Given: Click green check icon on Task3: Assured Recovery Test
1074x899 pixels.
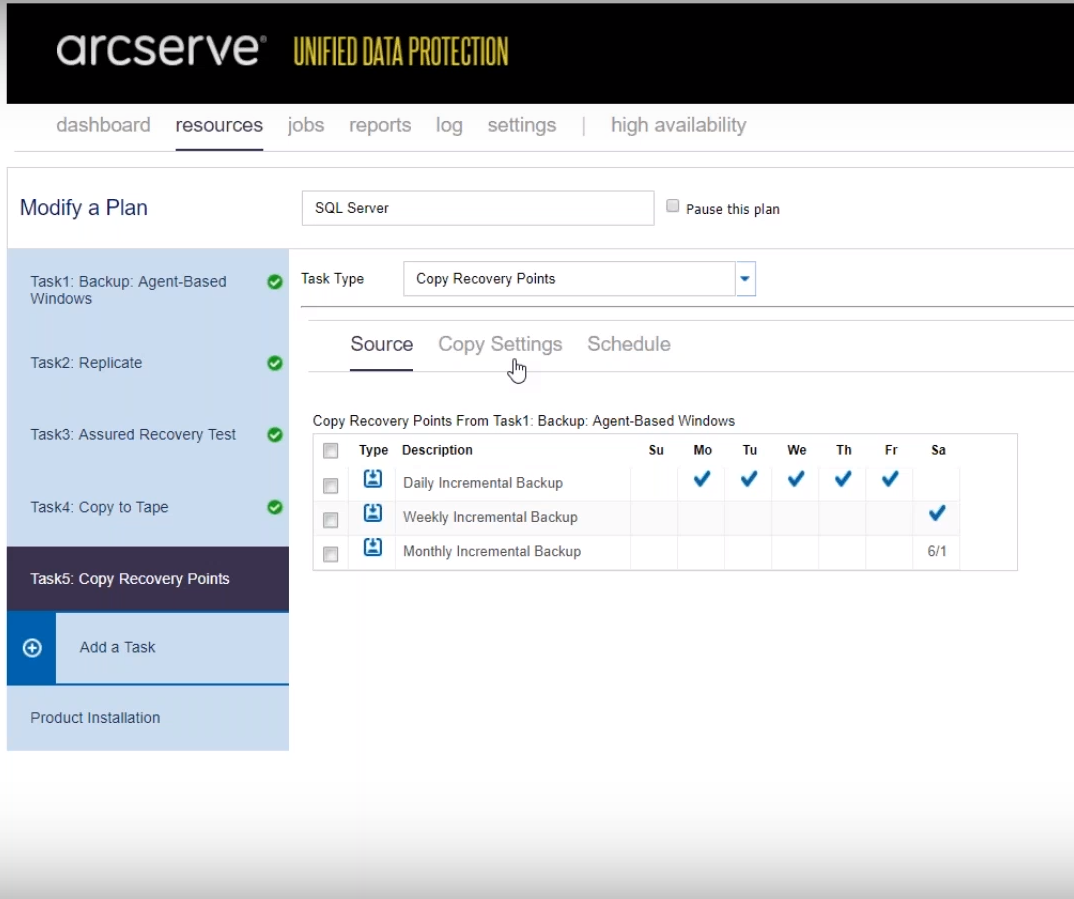Looking at the screenshot, I should pyautogui.click(x=275, y=435).
